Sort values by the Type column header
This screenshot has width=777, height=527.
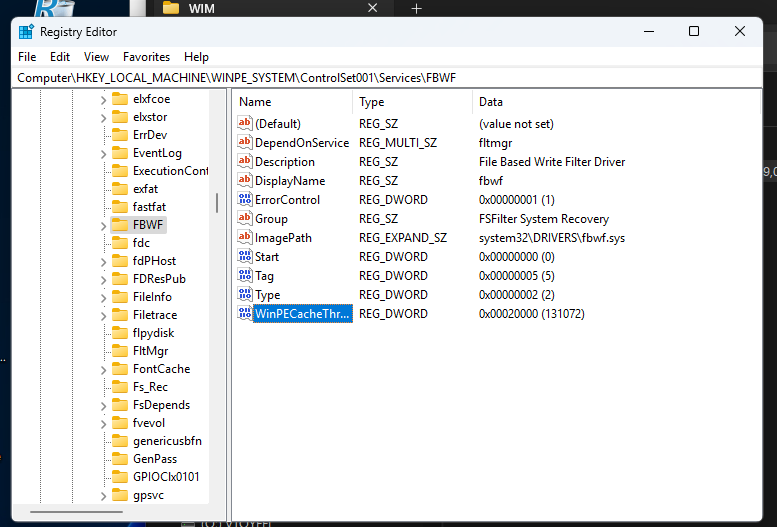(412, 102)
